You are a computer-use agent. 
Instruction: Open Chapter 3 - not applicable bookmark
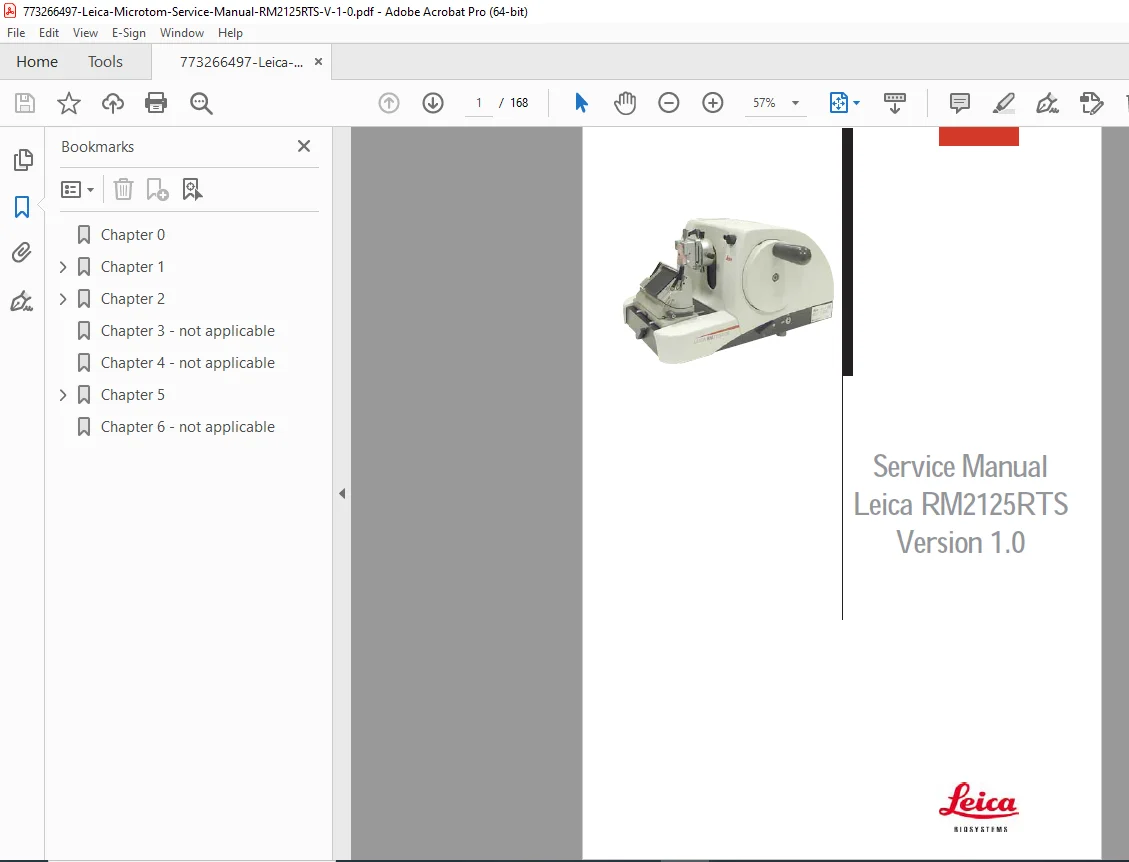(x=187, y=331)
